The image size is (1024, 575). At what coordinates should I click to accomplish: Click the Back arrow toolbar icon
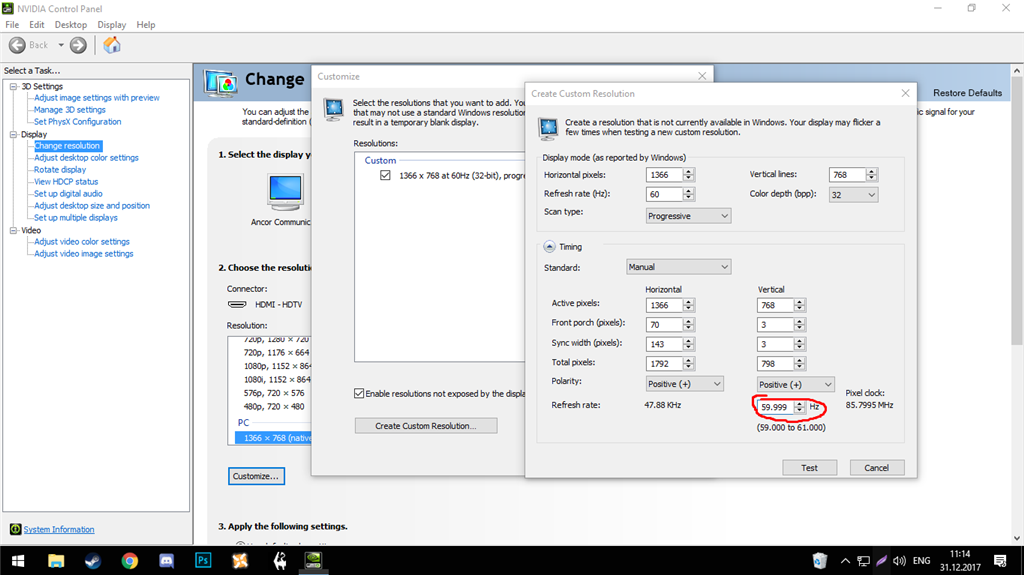18,45
